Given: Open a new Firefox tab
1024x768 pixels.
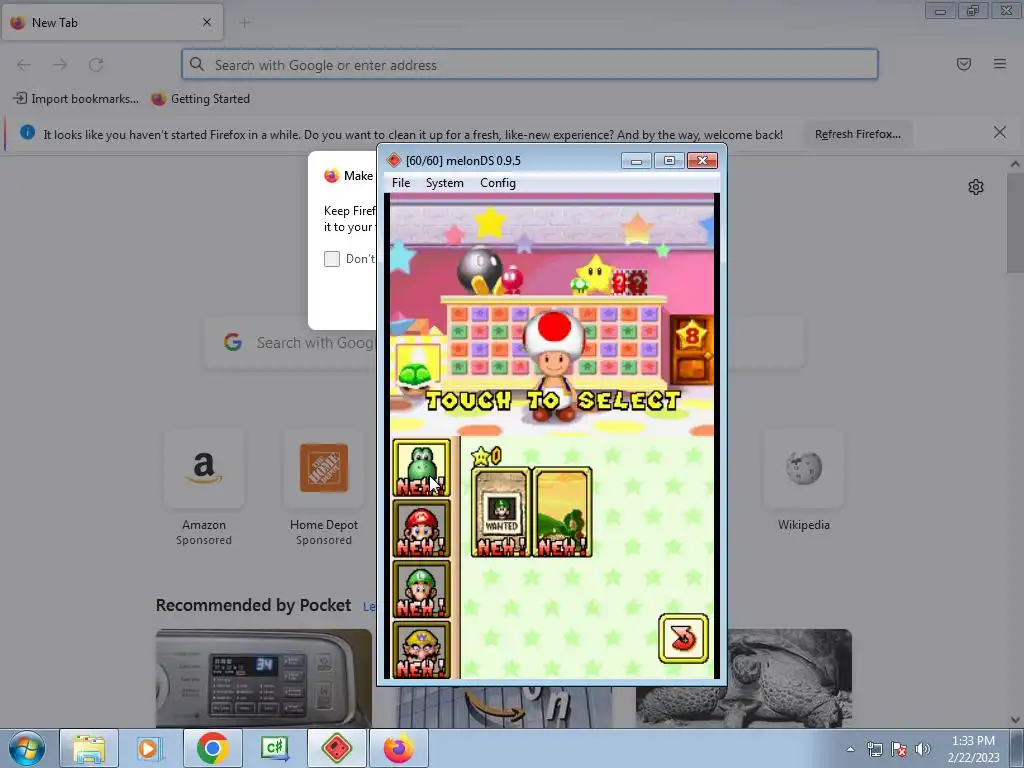Looking at the screenshot, I should point(245,23).
